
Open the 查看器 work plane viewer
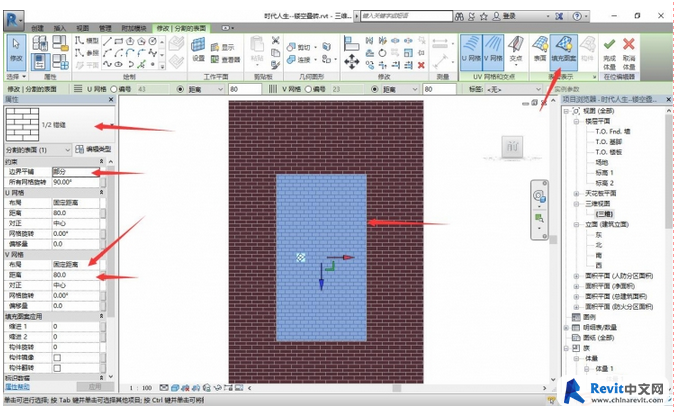click(x=225, y=59)
